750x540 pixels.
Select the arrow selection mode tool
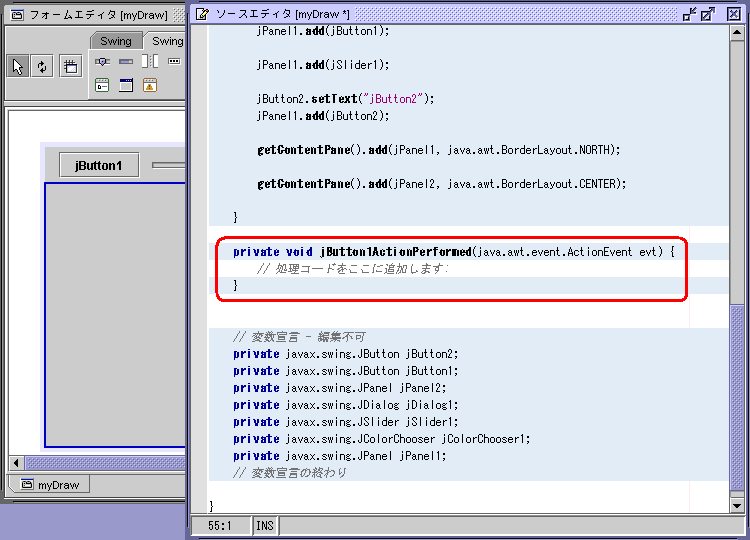click(x=18, y=66)
